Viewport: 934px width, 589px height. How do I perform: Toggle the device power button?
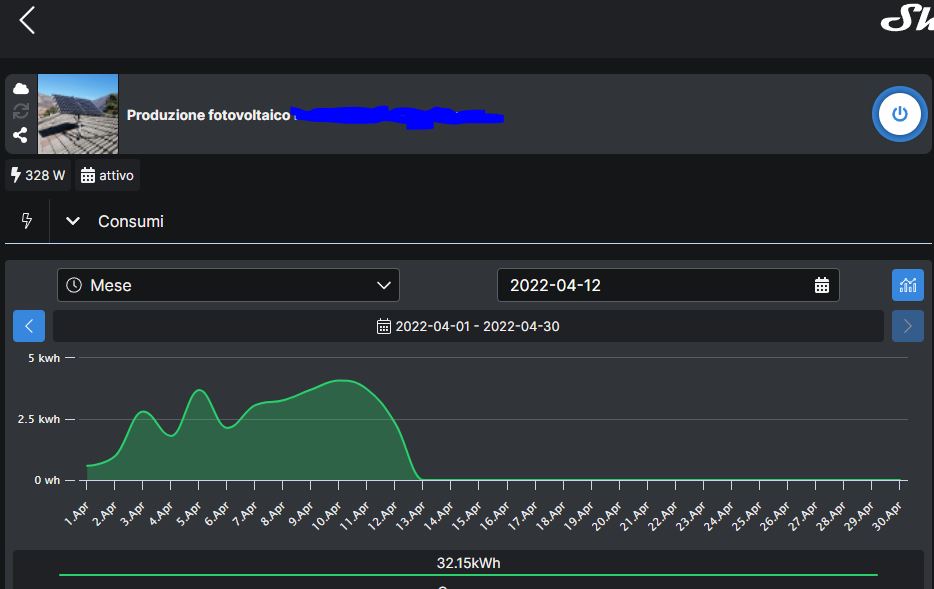(899, 114)
